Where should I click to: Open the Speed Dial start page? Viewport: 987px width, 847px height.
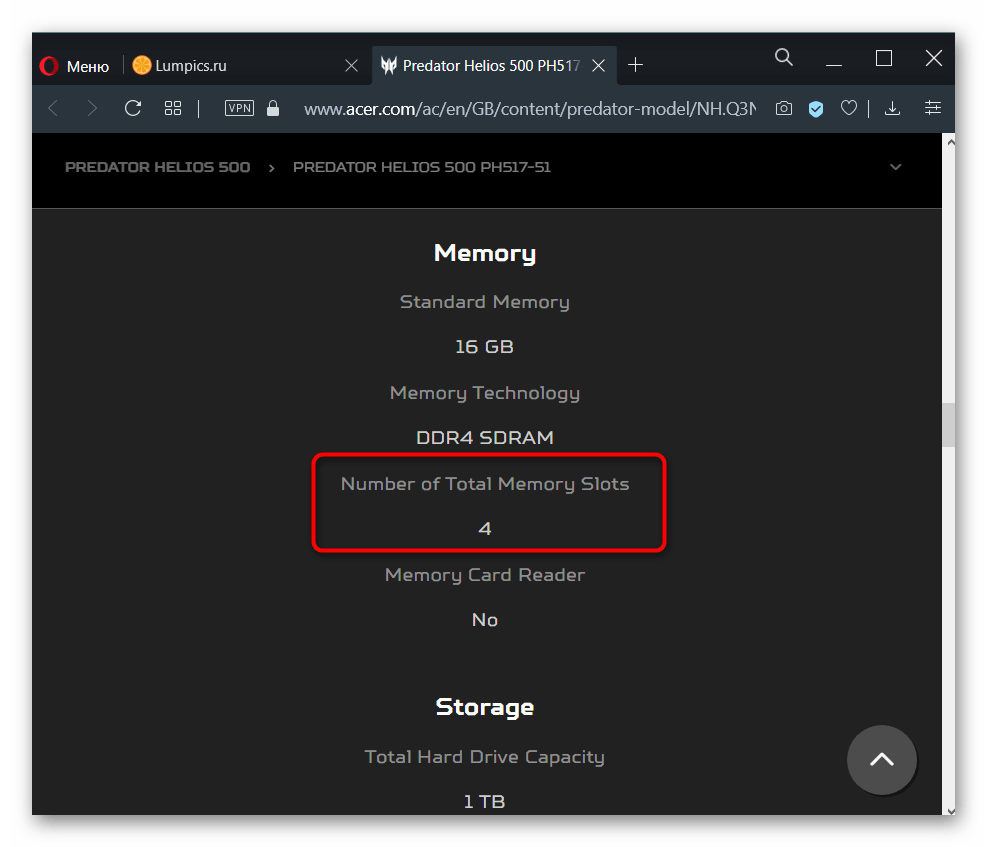click(173, 108)
